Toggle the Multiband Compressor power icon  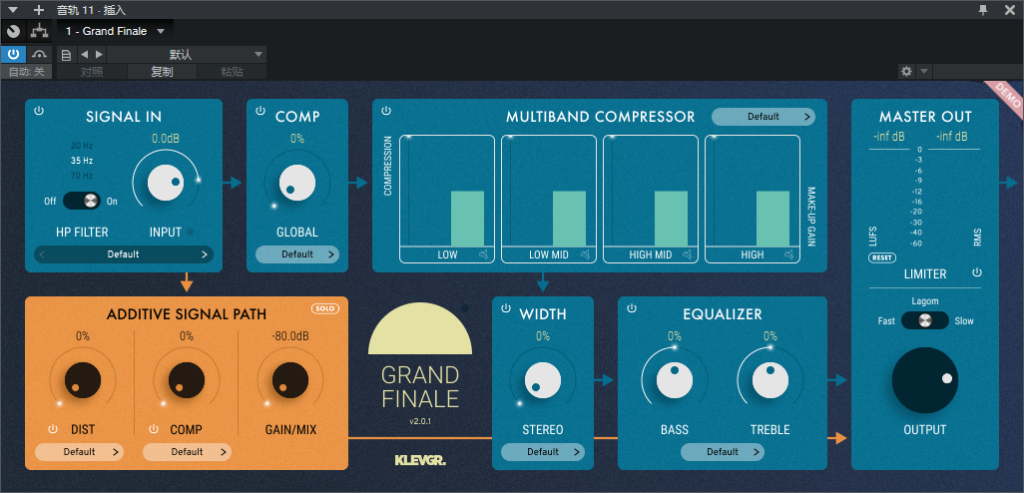[x=386, y=111]
